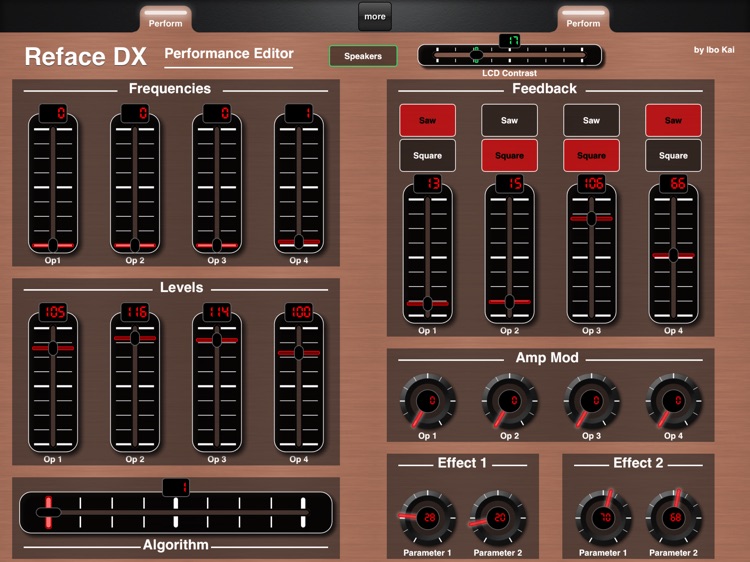This screenshot has width=750, height=562.
Task: Toggle the Speakers button
Action: 363,56
